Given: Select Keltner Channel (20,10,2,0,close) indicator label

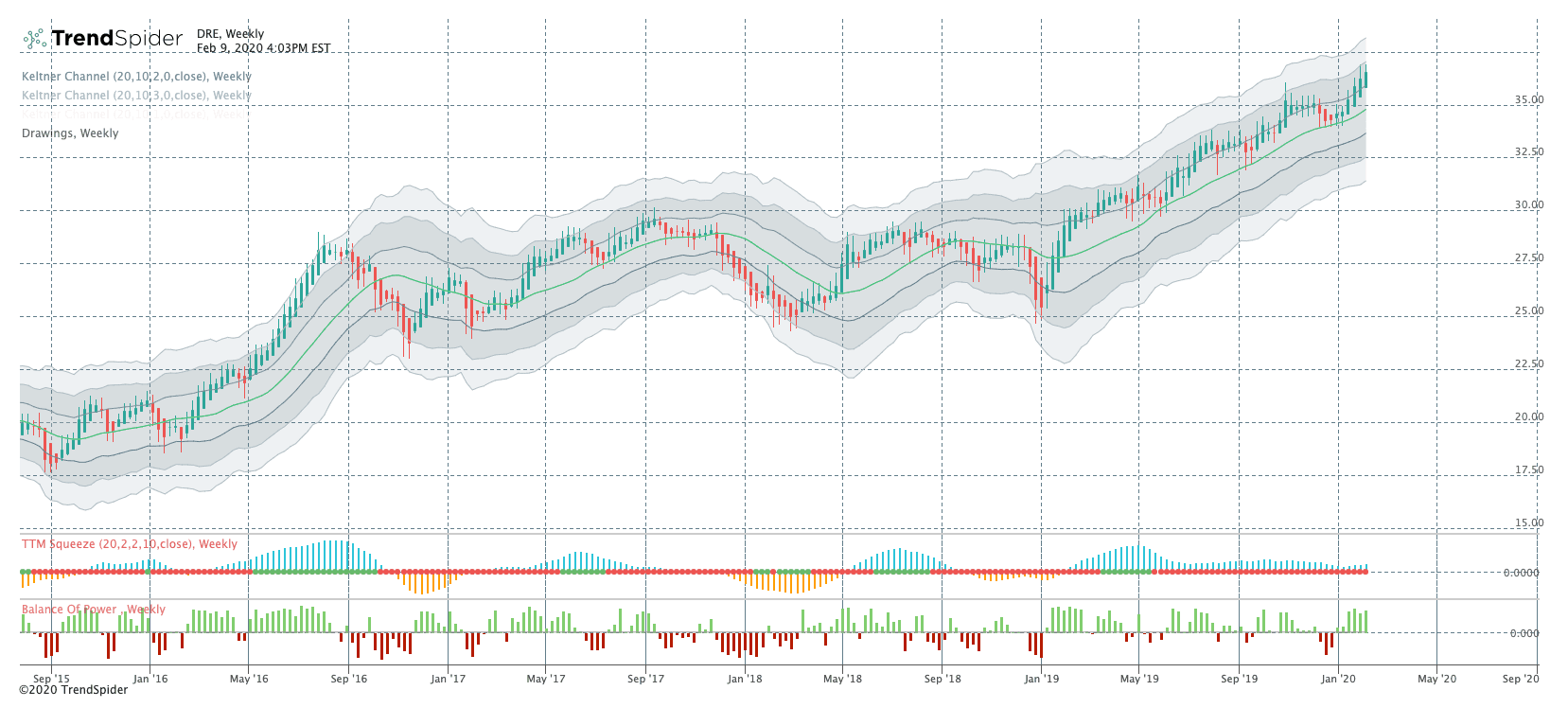Looking at the screenshot, I should click(136, 77).
